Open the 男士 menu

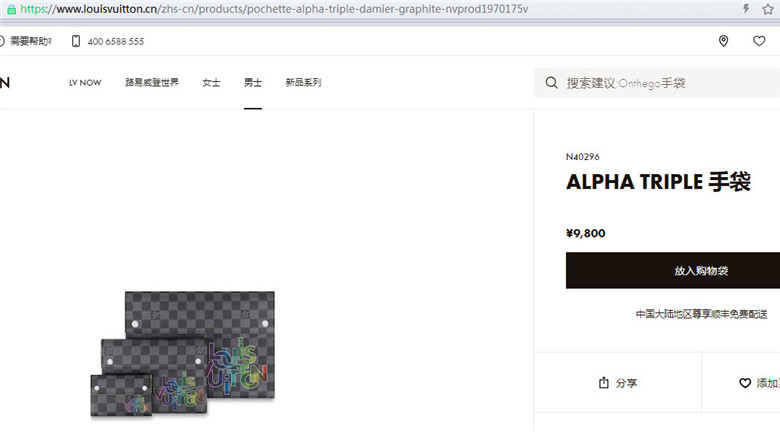pyautogui.click(x=253, y=83)
